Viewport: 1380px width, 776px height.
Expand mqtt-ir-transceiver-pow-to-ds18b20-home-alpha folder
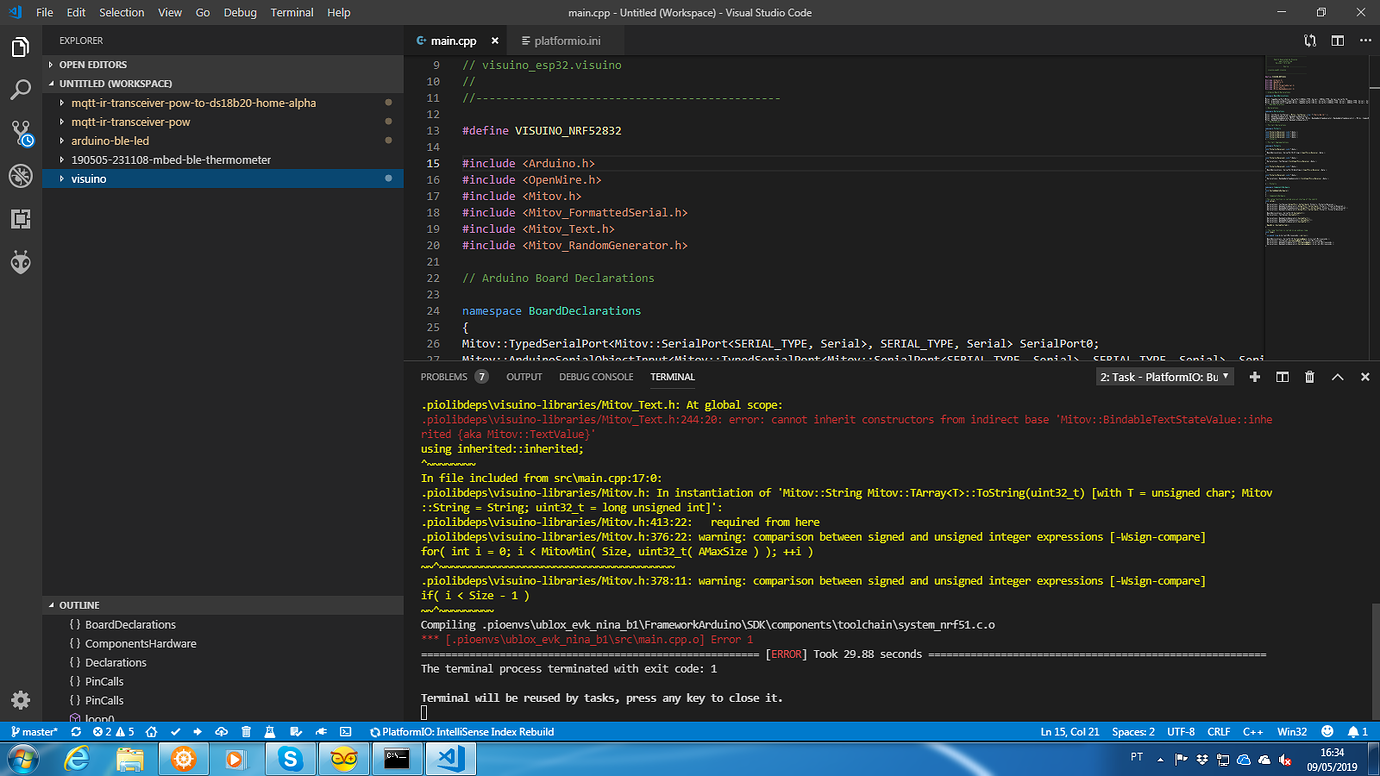[223, 103]
